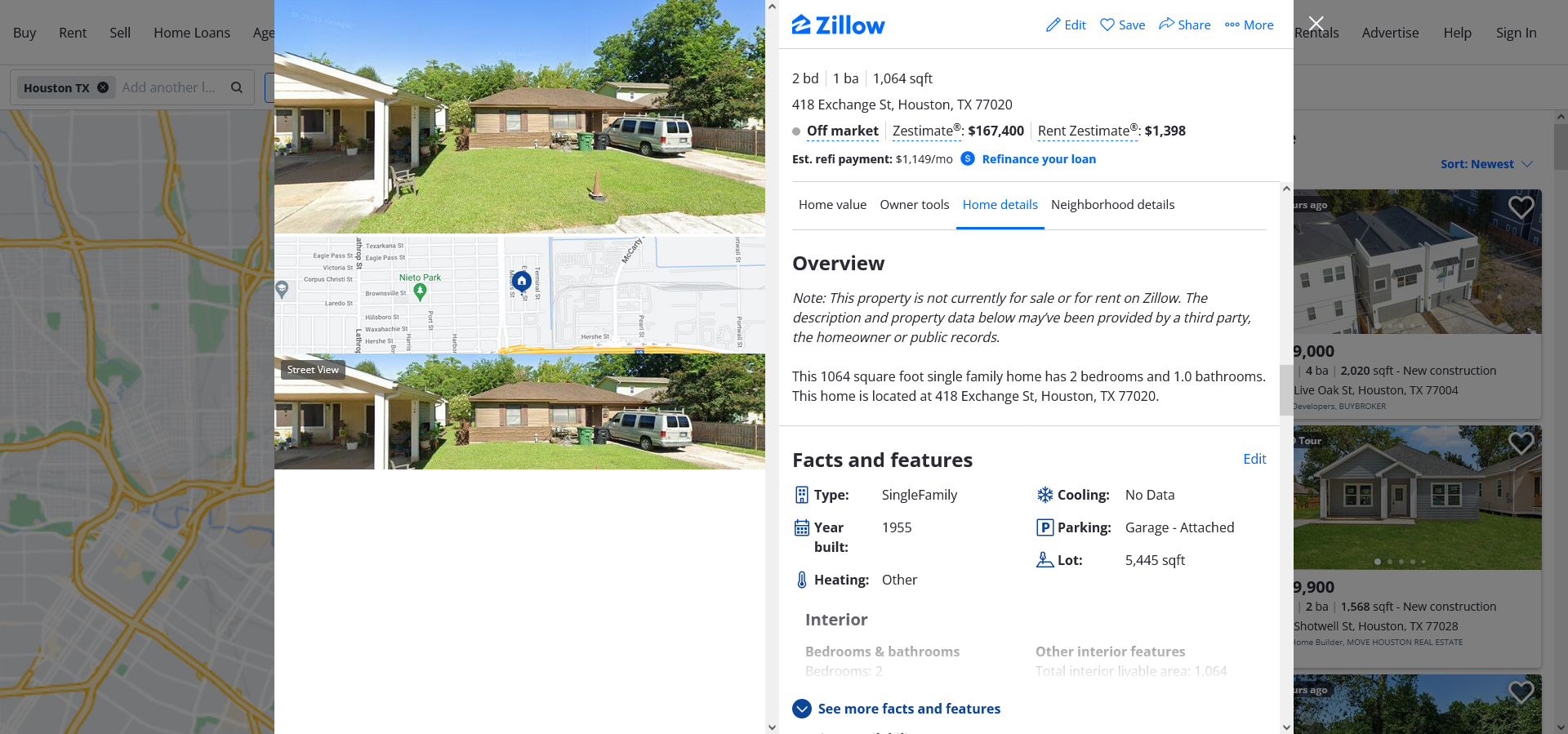Click the Refinance your loan link
The height and width of the screenshot is (734, 1568).
pos(1039,159)
